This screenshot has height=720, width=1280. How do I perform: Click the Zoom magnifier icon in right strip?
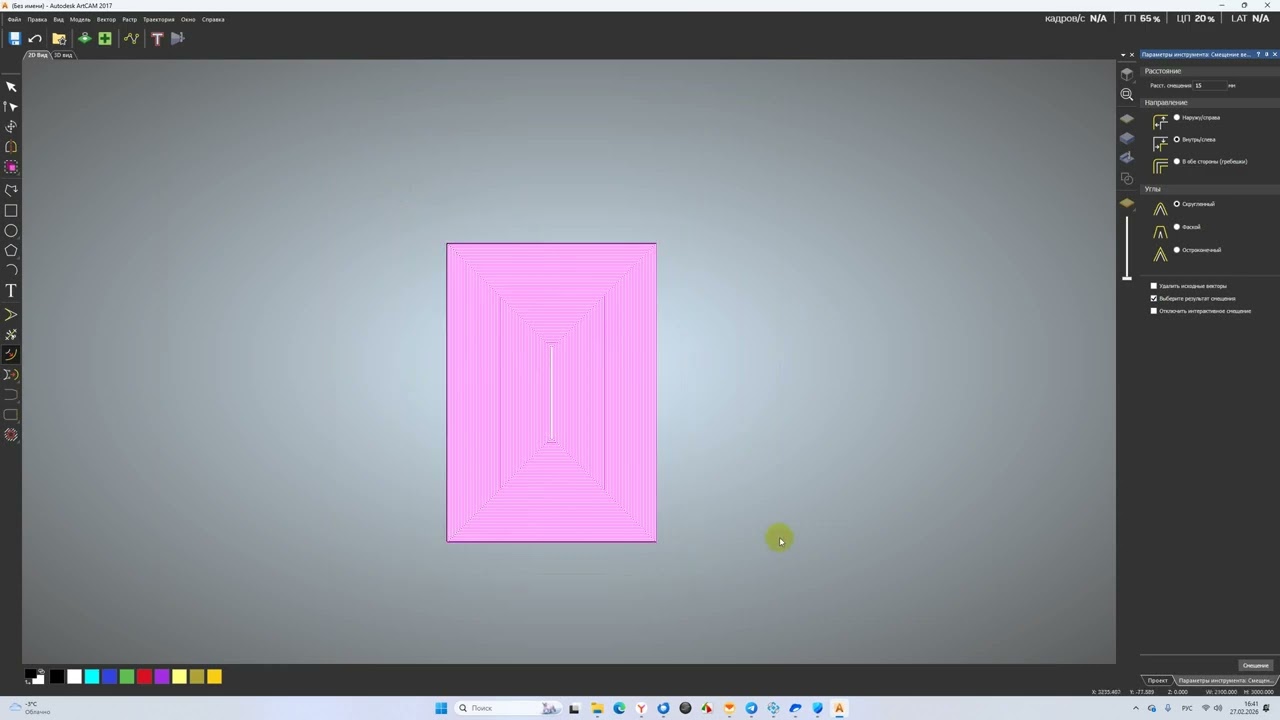click(1127, 95)
